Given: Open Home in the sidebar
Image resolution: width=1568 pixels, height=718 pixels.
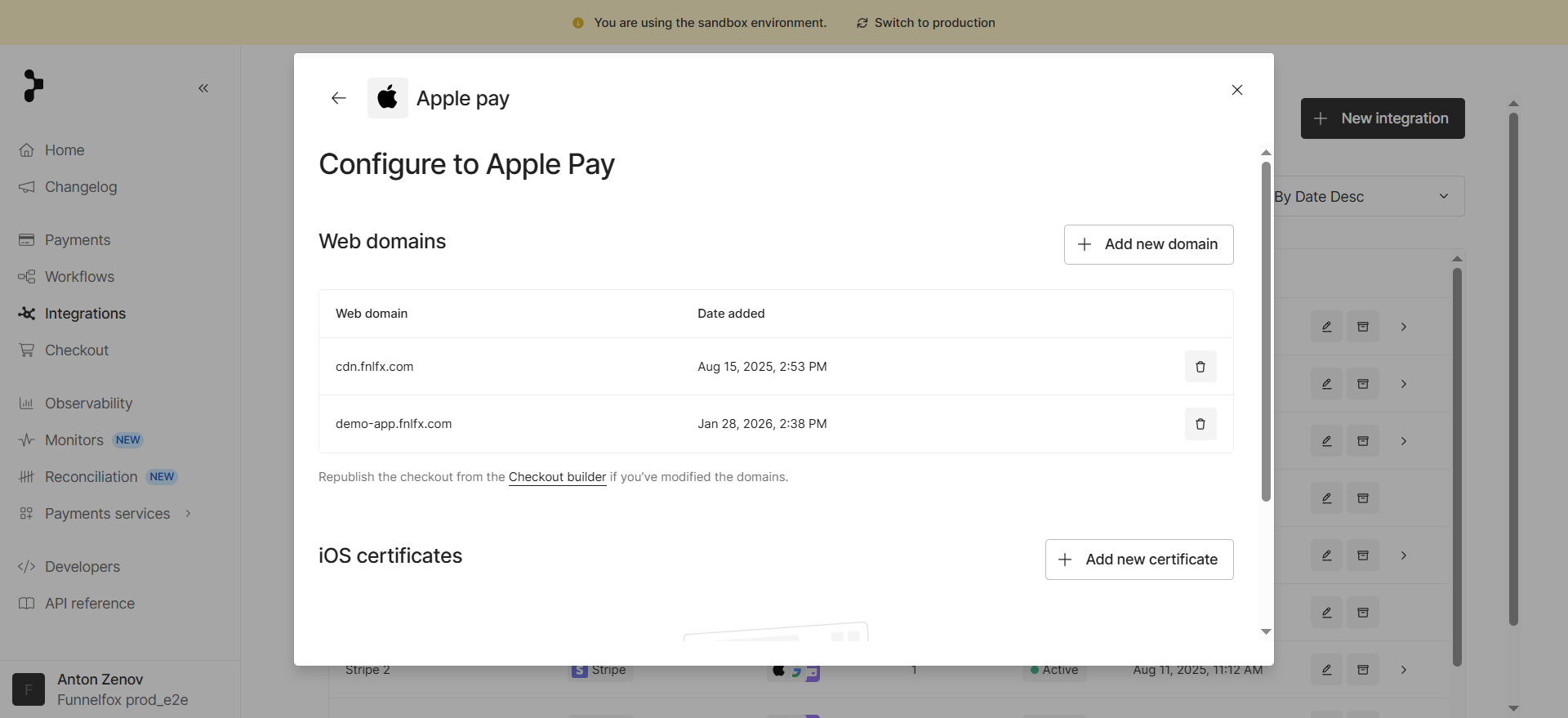Looking at the screenshot, I should point(65,150).
